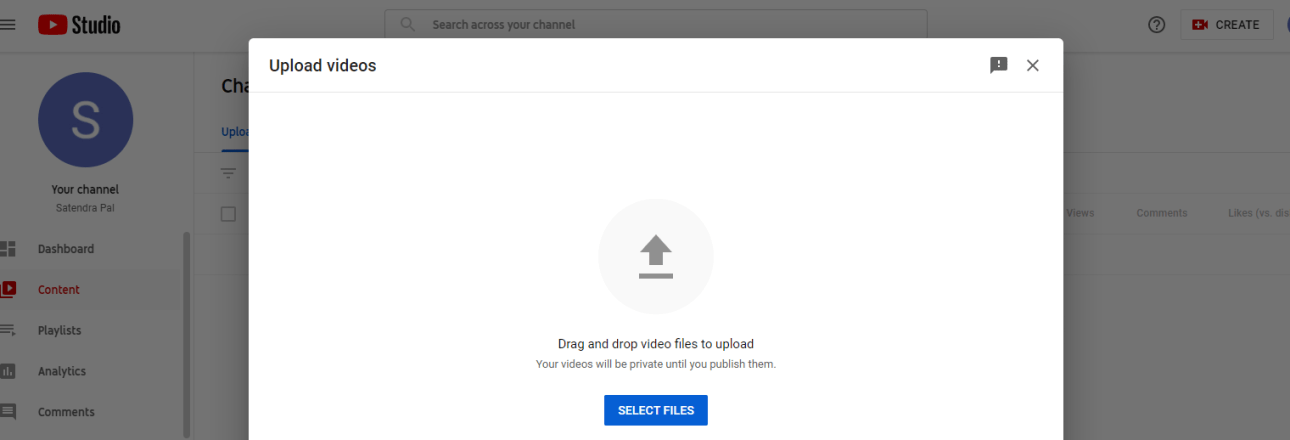Tick the select-all videos checkbox
The height and width of the screenshot is (440, 1290).
click(228, 214)
